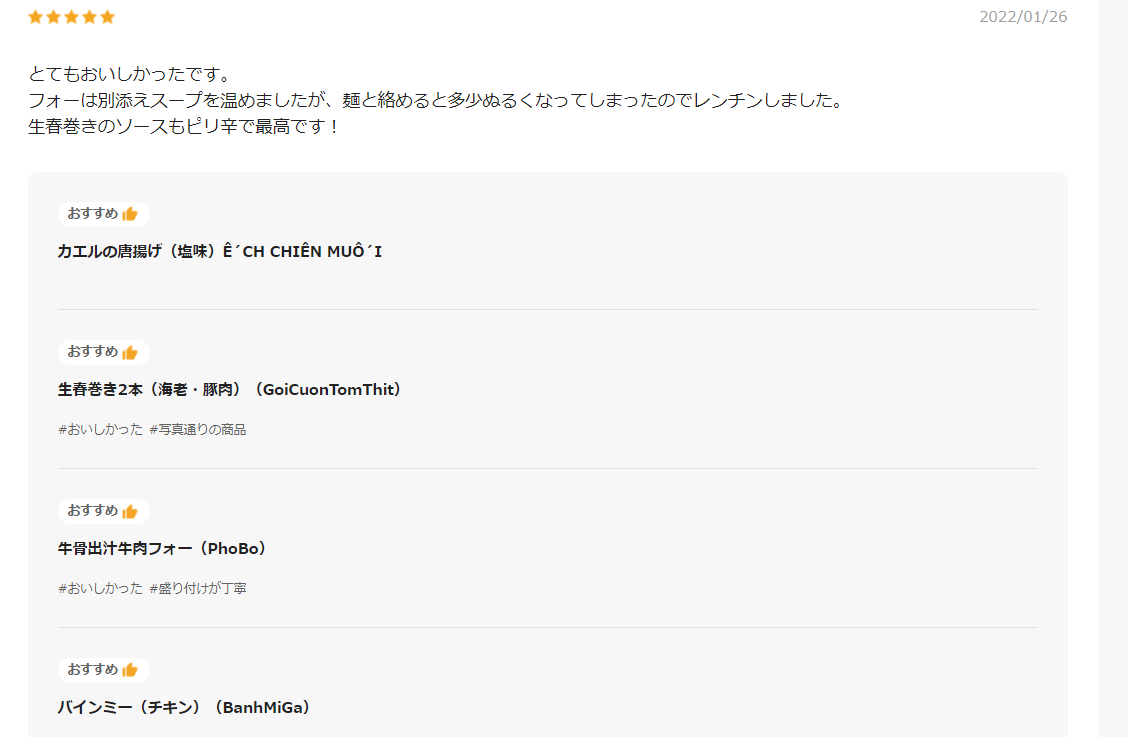Open カエルの唐揚げ（塩味）menu item
This screenshot has width=1128, height=737.
click(x=219, y=251)
